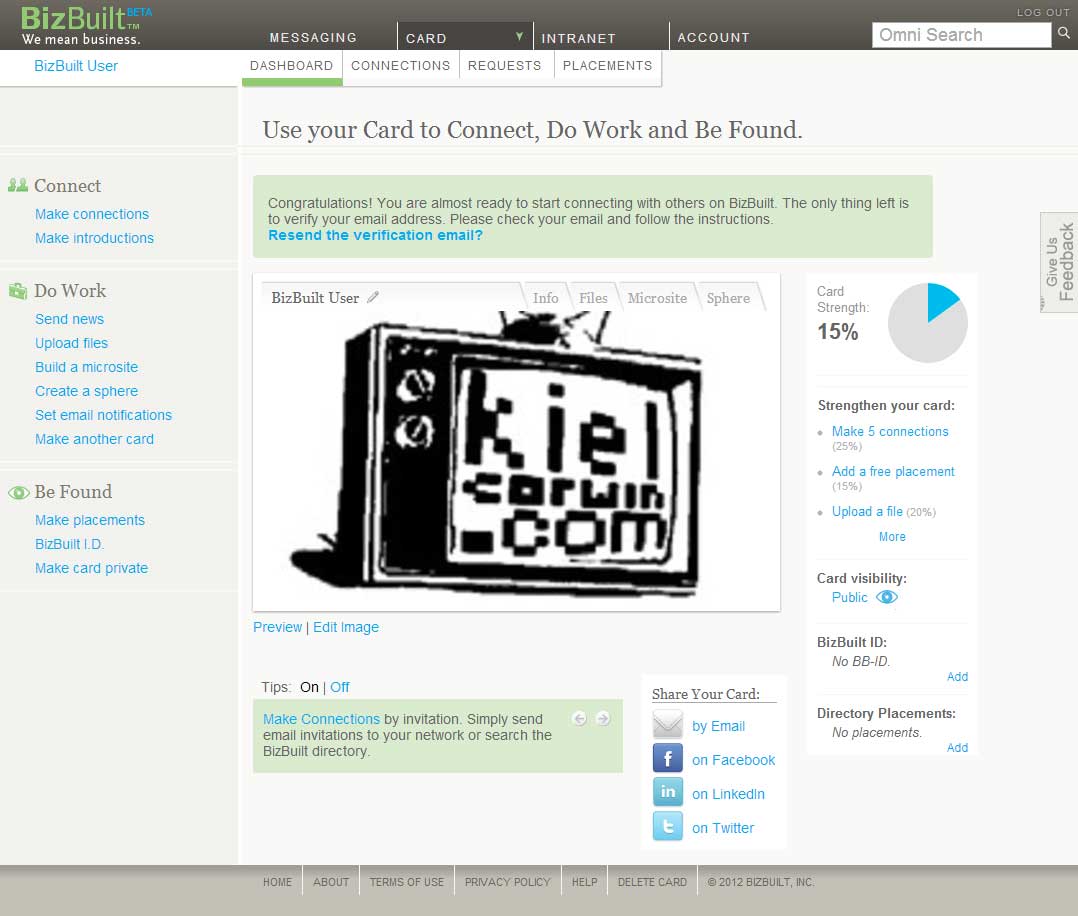Open the Card dropdown arrow
Viewport: 1078px width, 916px height.
[x=520, y=36]
